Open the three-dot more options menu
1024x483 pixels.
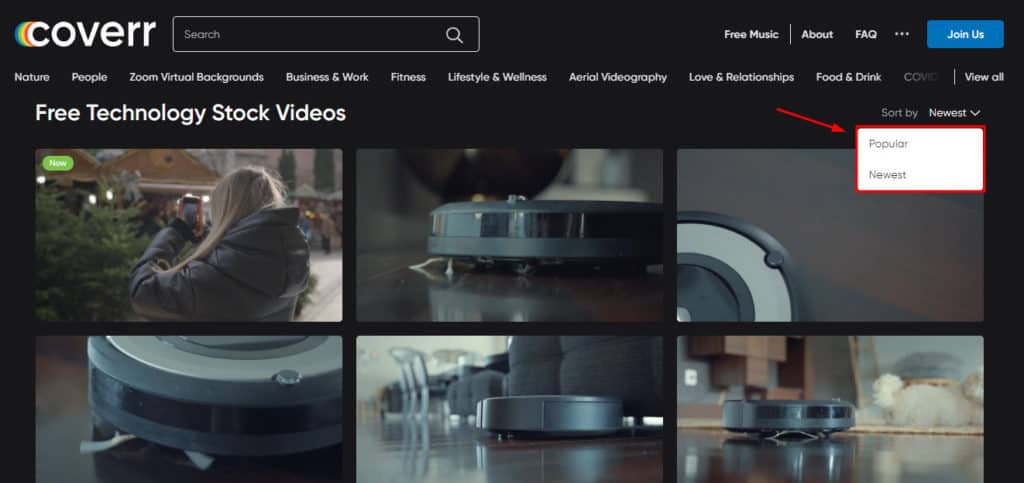coord(902,34)
